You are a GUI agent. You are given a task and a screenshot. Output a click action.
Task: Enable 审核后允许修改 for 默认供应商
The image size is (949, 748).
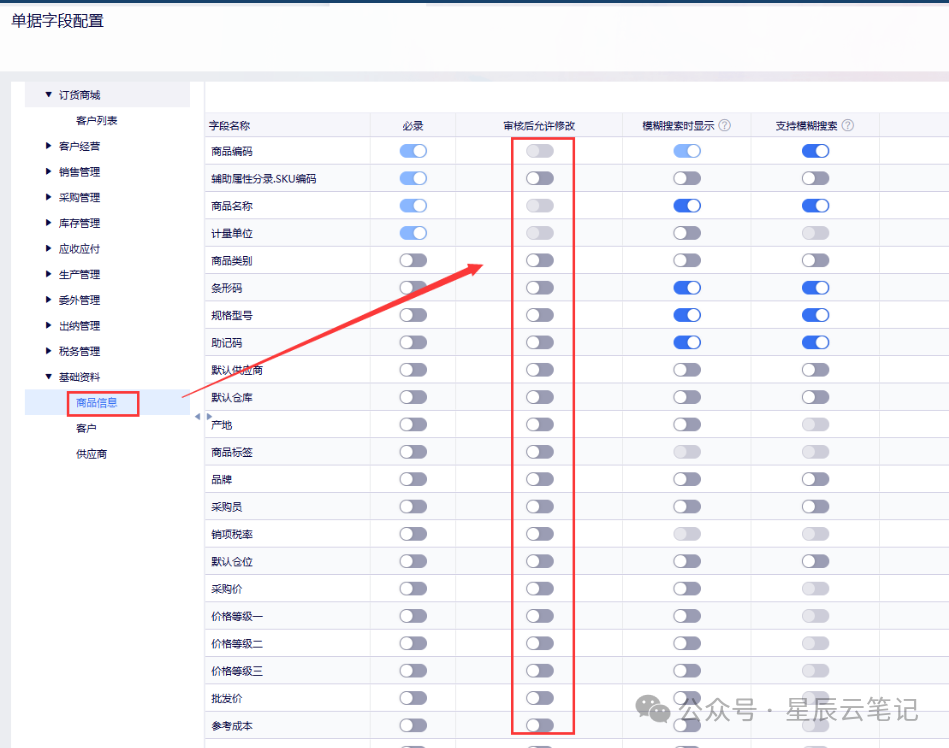[540, 370]
